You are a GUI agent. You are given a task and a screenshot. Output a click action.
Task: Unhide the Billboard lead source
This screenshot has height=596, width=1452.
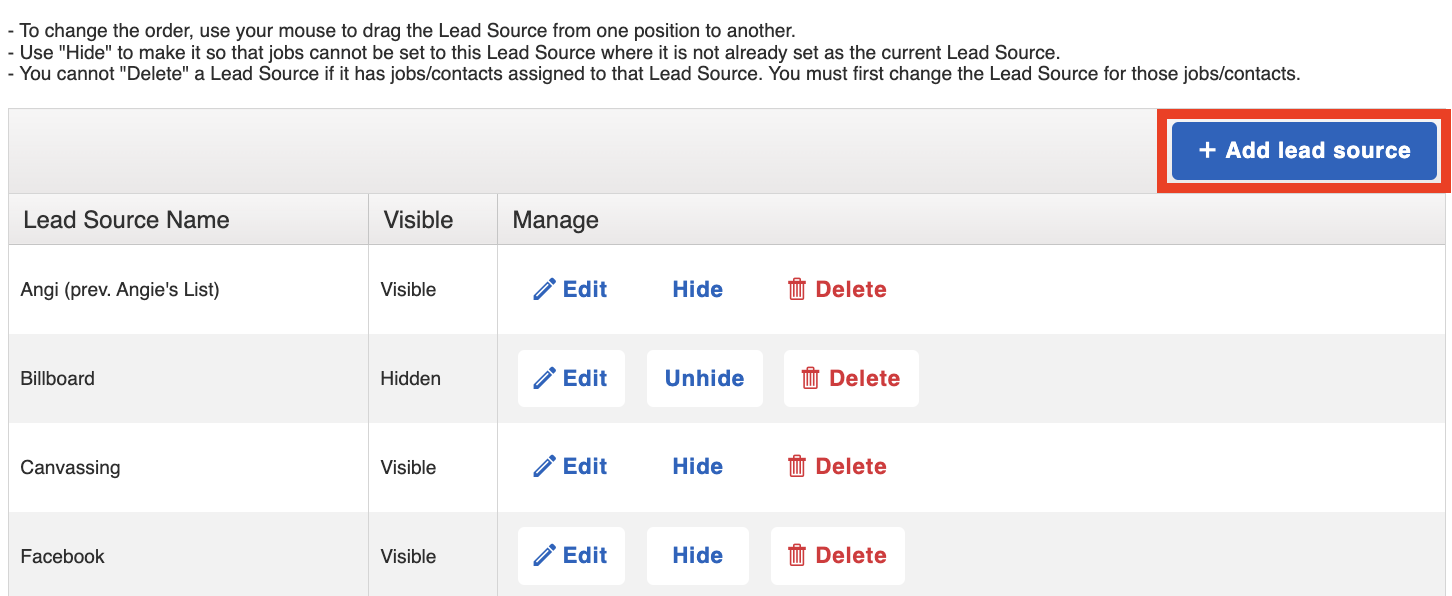(x=705, y=379)
